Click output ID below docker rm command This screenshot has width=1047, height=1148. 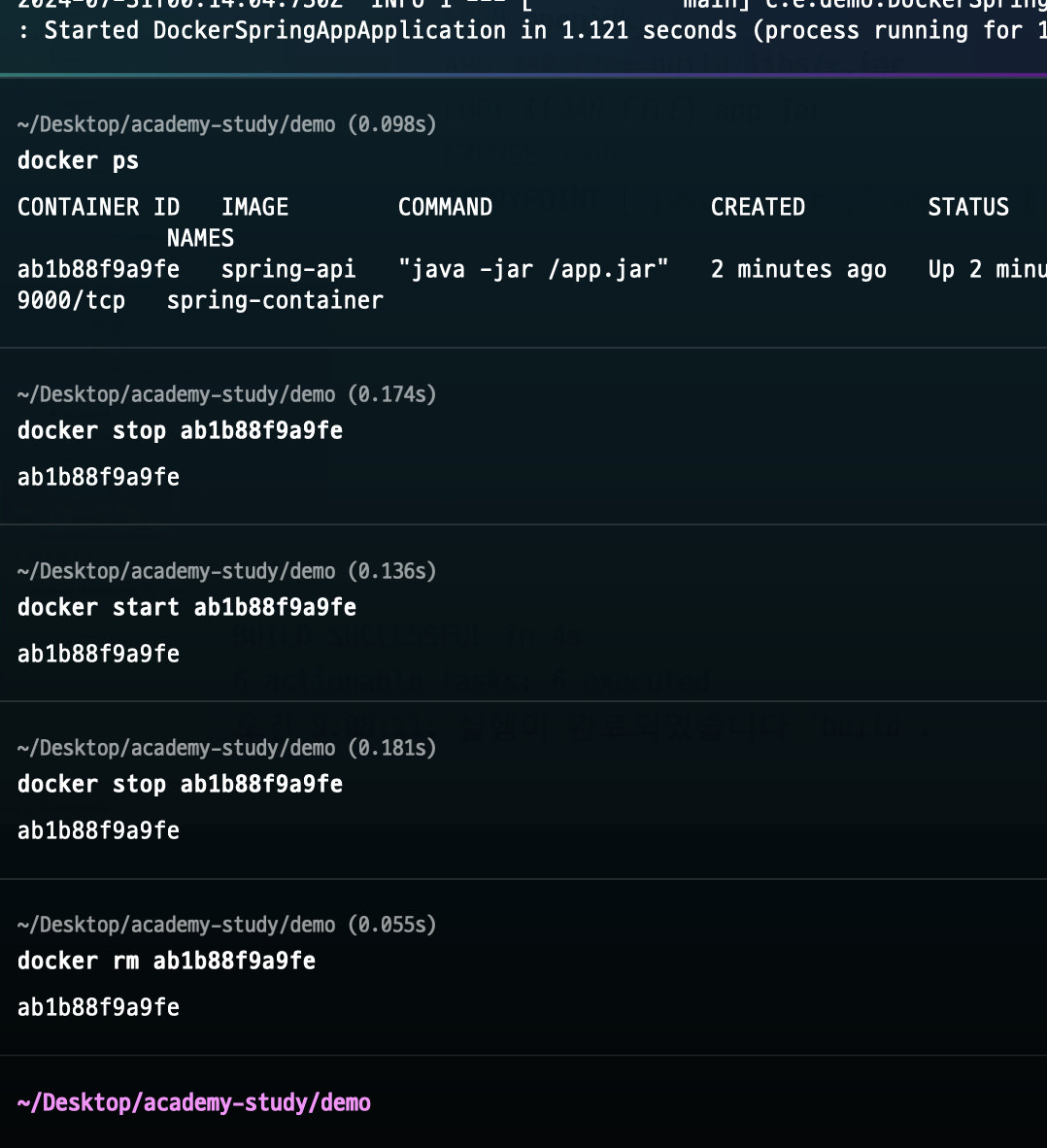tap(98, 1007)
